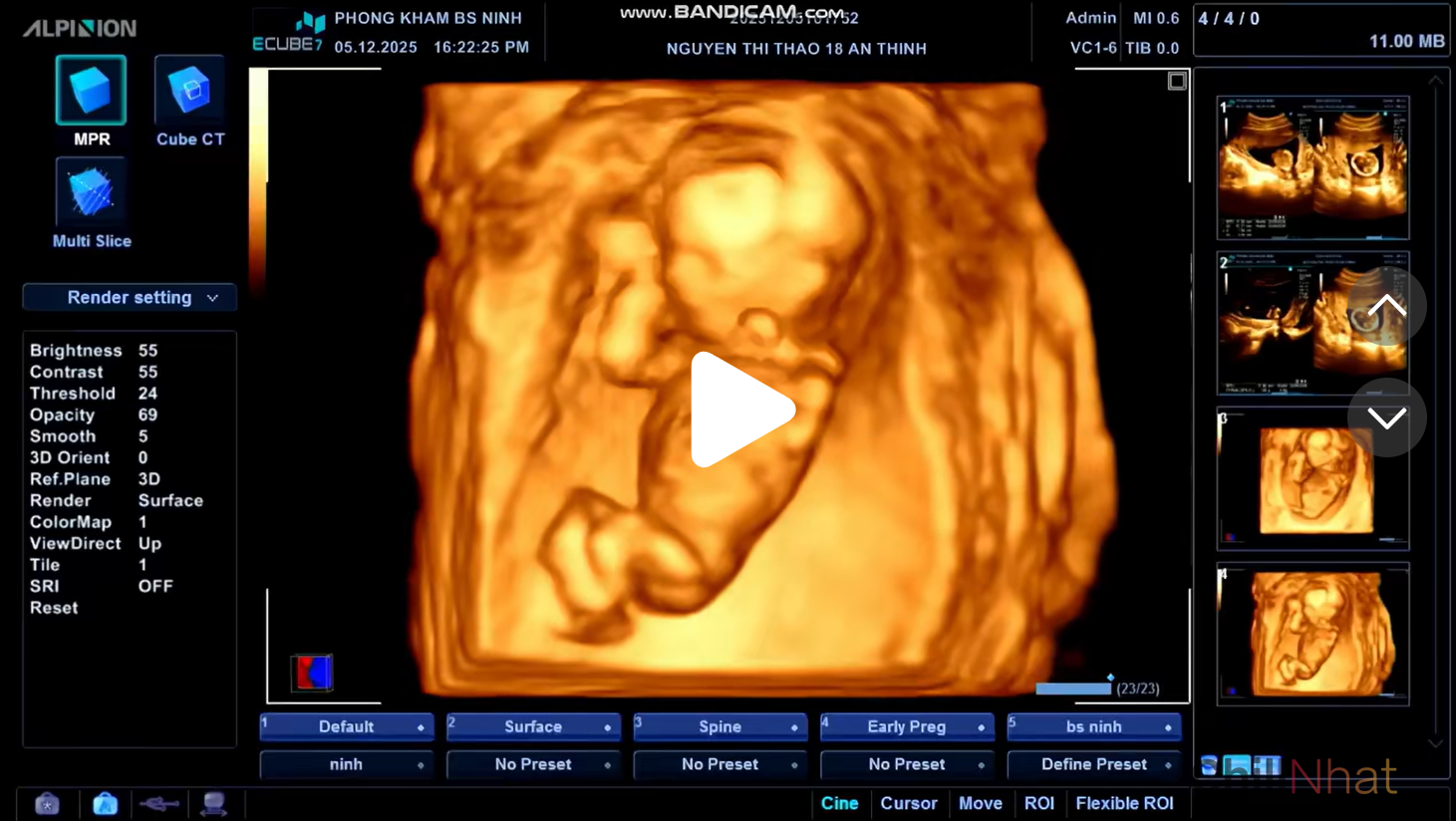Click the cine frame progress slider
The image size is (1456, 821).
1073,688
